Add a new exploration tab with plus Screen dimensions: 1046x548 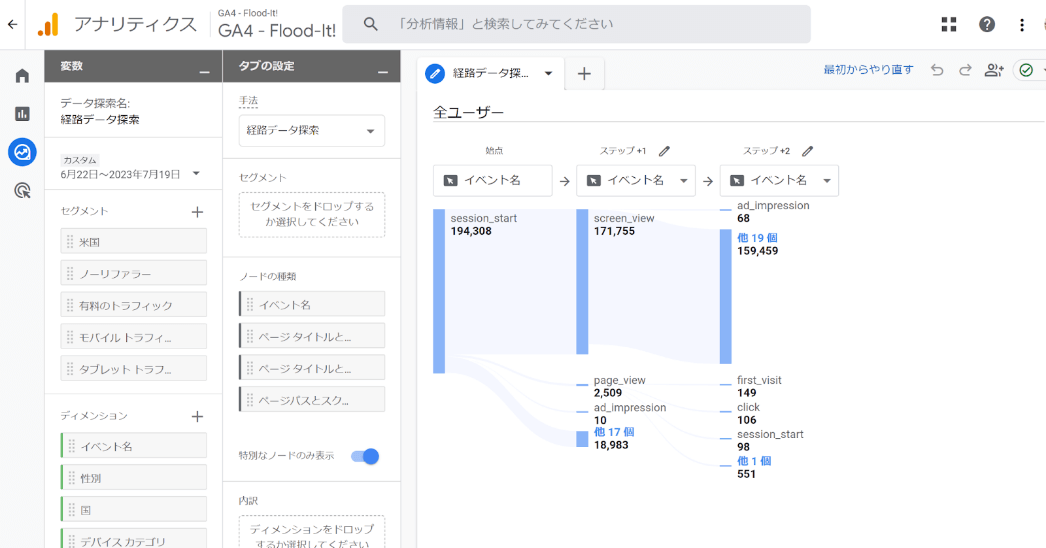click(x=584, y=73)
